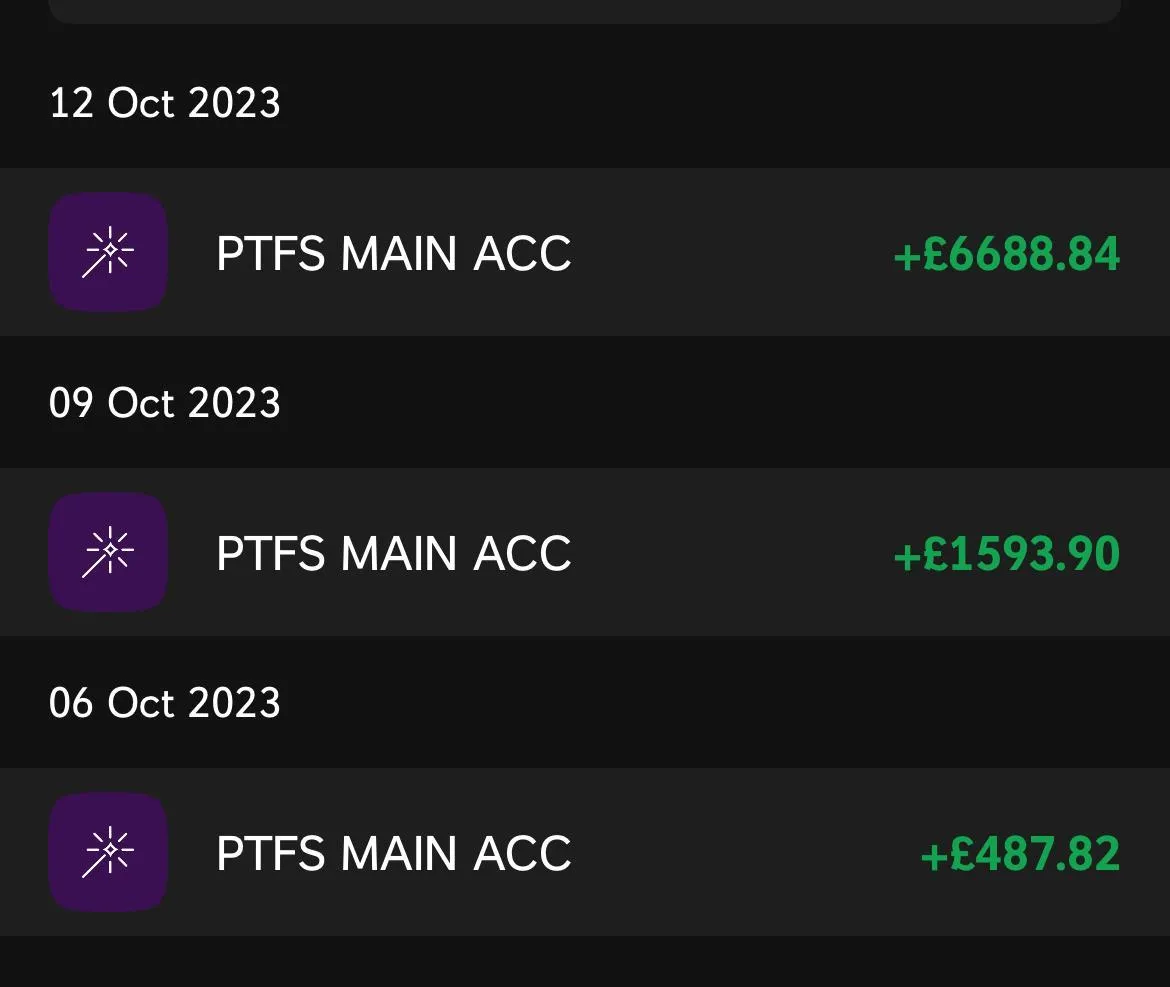Viewport: 1170px width, 987px height.
Task: Tap the word MAIN in the 06 Oct transaction name
Action: (x=399, y=854)
